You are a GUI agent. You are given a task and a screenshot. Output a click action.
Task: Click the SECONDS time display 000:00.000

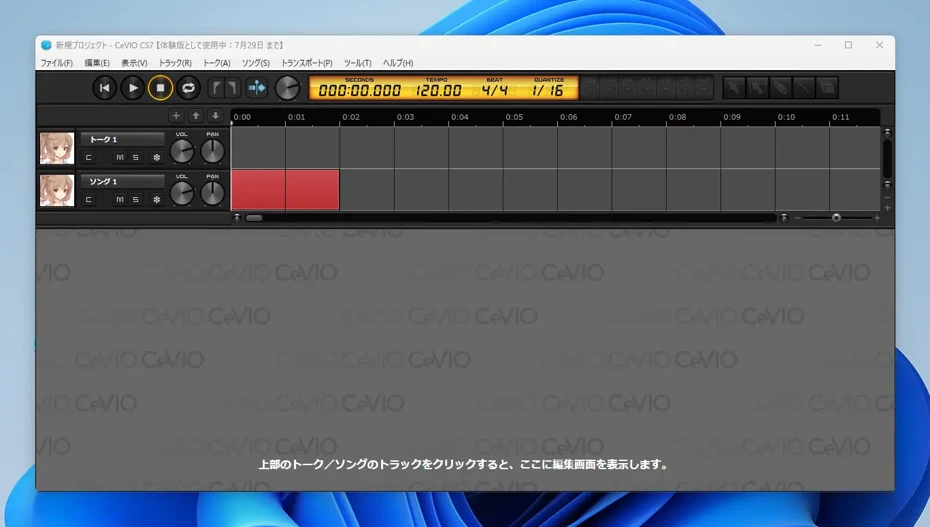coord(359,90)
